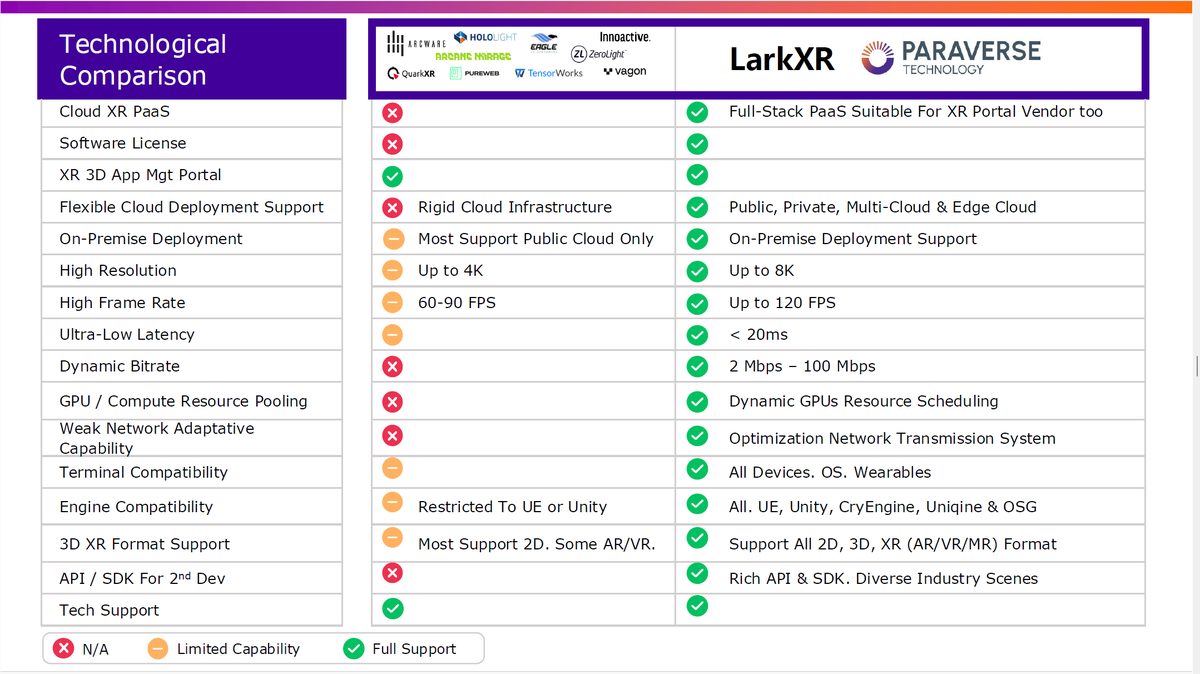The width and height of the screenshot is (1200, 674).
Task: Click the green check beside "Up to 8K"
Action: tap(697, 271)
